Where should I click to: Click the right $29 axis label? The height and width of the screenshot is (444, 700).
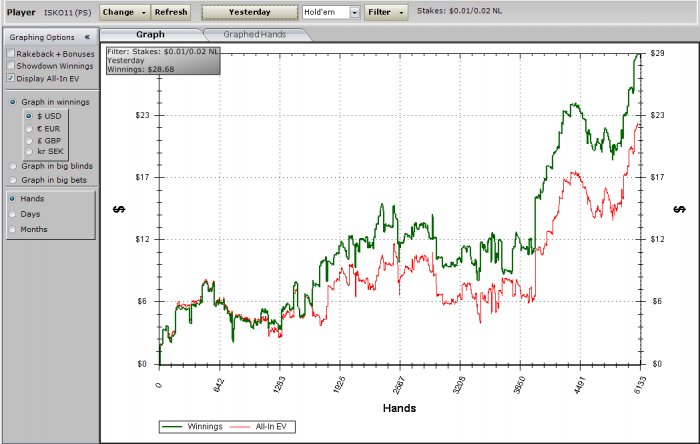[657, 53]
